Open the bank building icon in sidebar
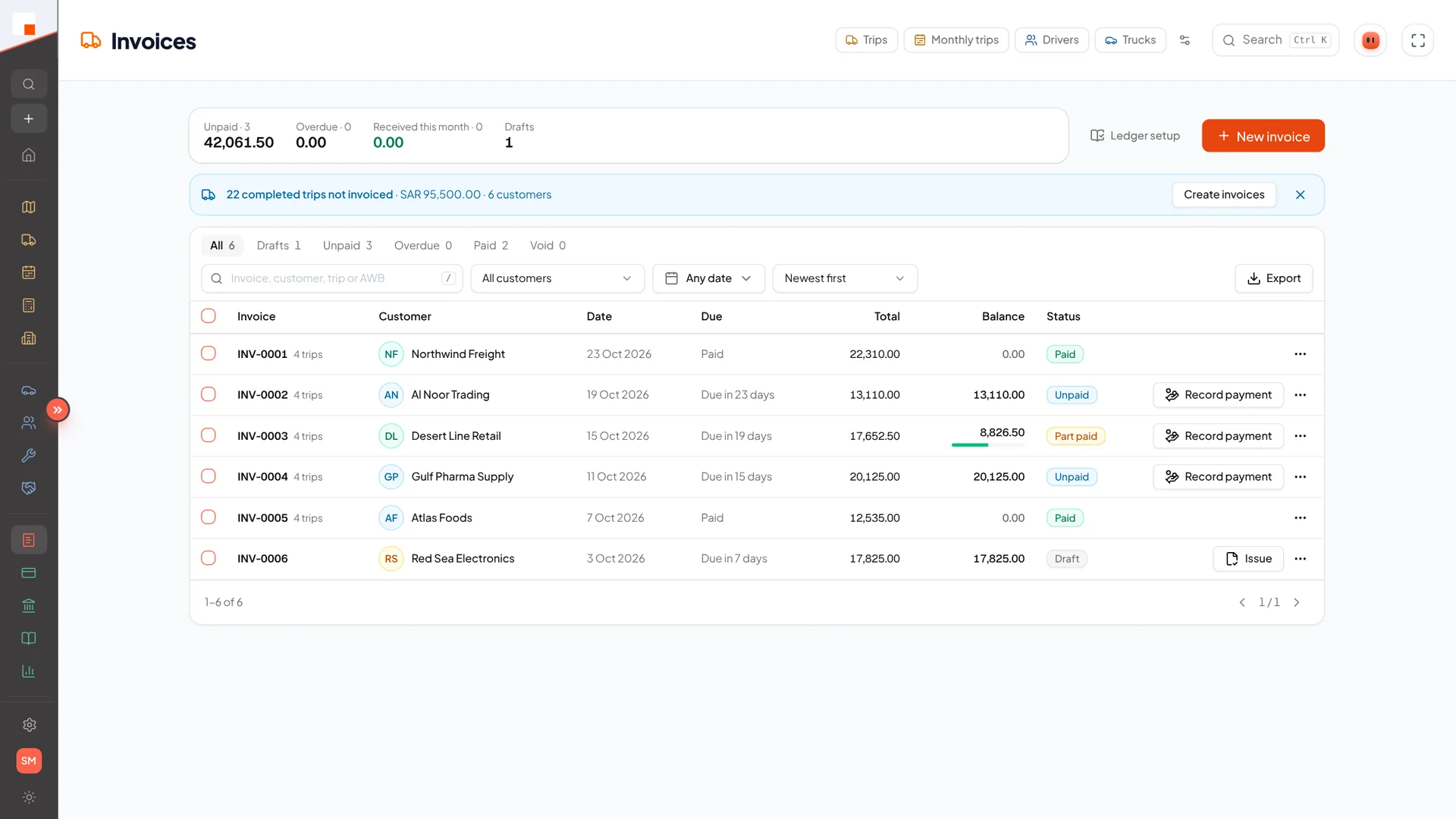 tap(29, 606)
